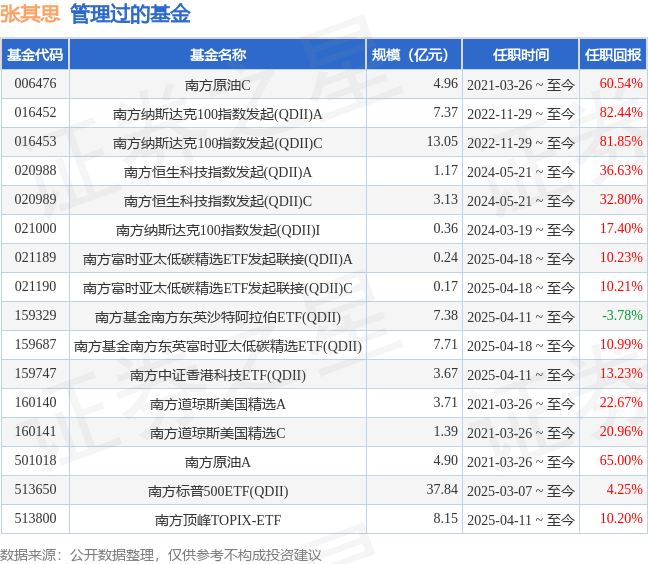Click 南方纳斯达克100指数发起(QDII)C
648x564 pixels.
point(218,143)
